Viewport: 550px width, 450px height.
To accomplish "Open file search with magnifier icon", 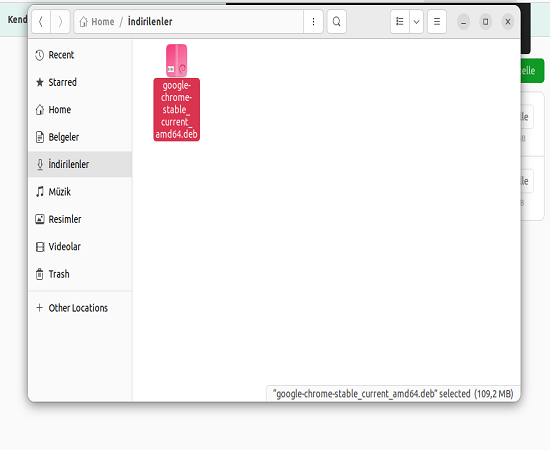I will [337, 22].
